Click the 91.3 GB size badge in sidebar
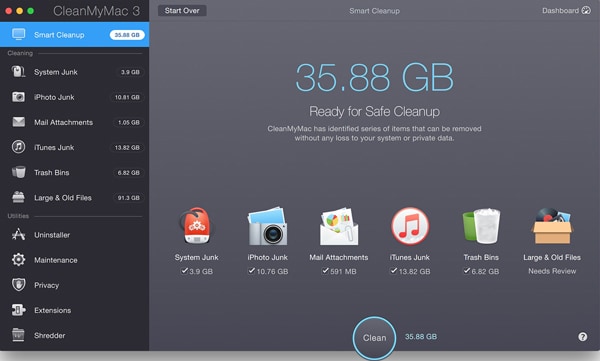This screenshot has width=600, height=361. [129, 198]
